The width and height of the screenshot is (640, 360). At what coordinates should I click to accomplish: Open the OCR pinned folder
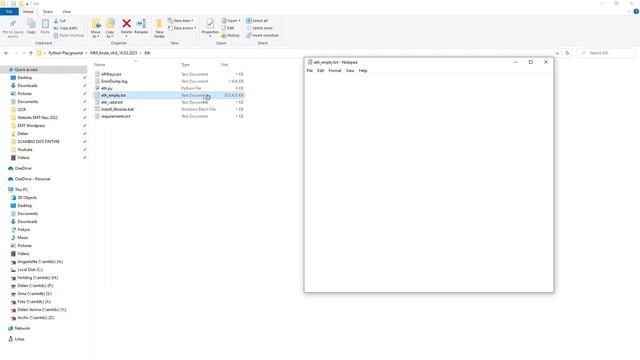tap(22, 109)
